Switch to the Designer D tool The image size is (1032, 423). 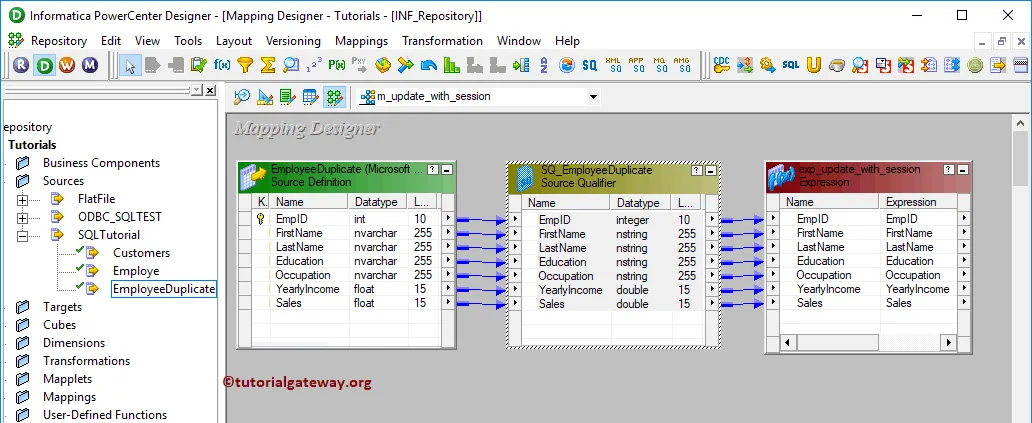coord(44,65)
